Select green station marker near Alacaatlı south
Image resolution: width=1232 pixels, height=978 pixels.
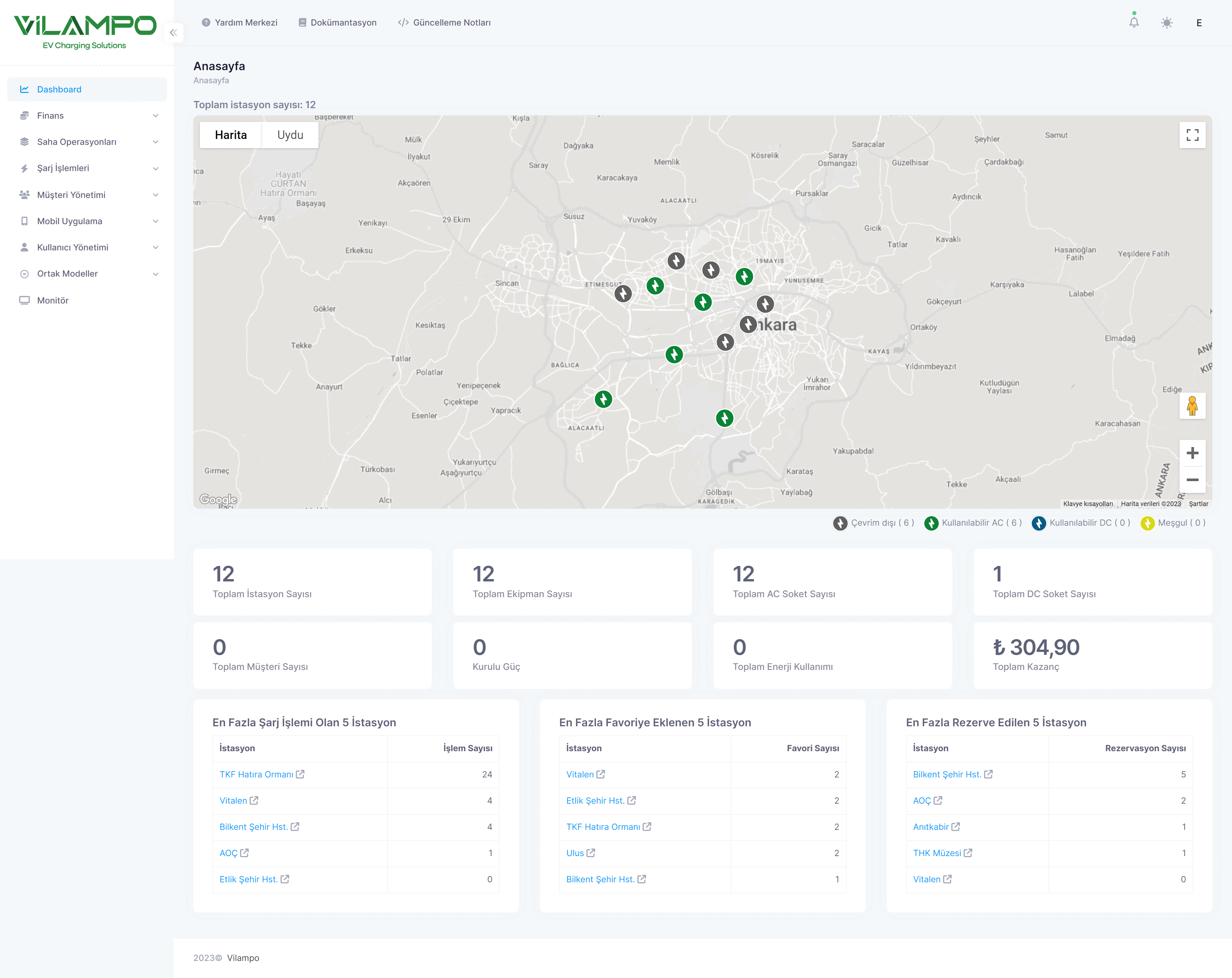[x=604, y=399]
